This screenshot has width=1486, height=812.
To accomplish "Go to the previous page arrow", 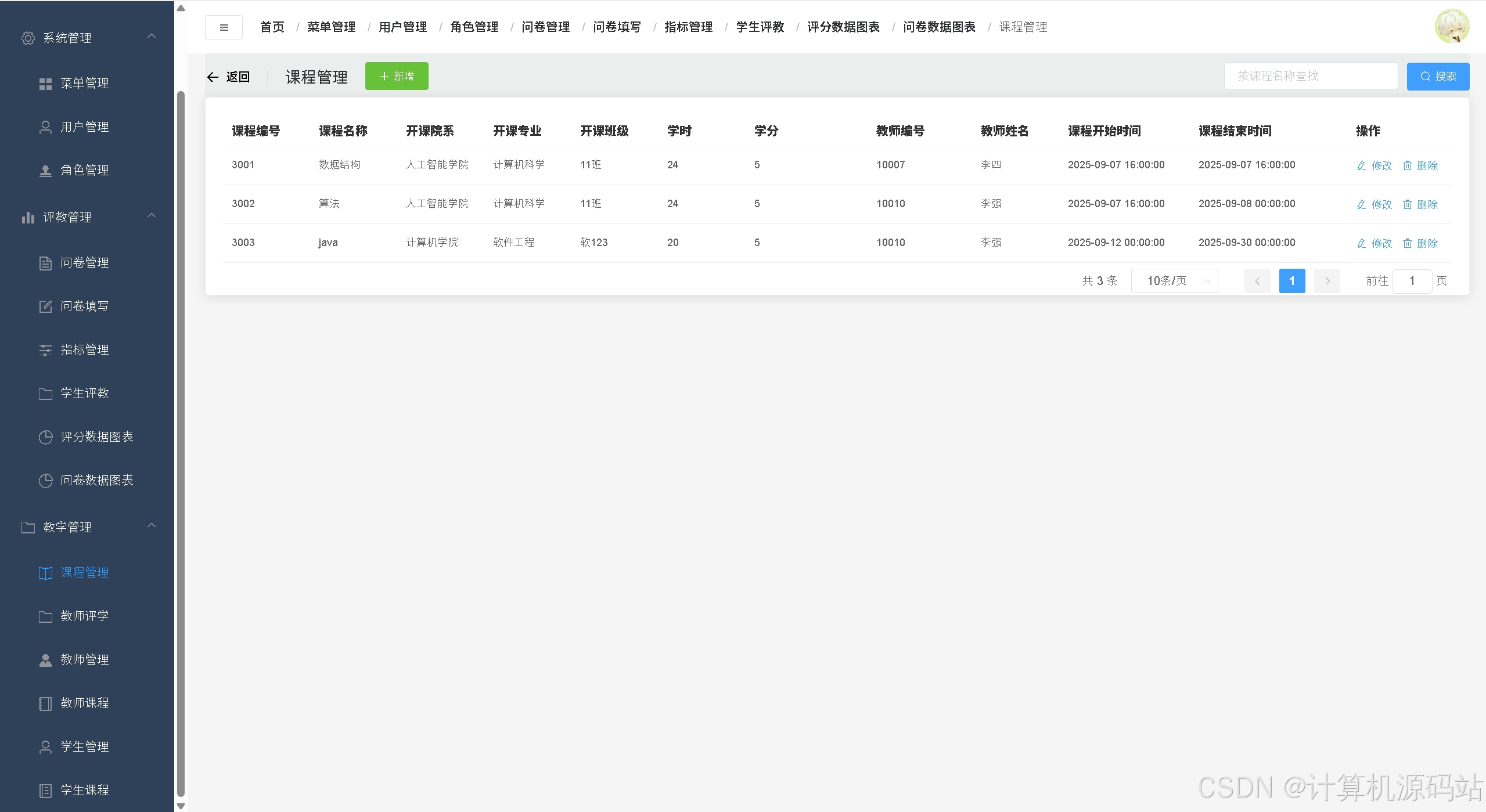I will [x=1257, y=281].
